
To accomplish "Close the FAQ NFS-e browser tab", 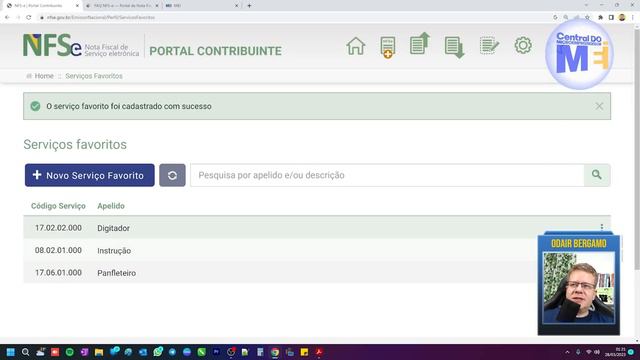I will pos(157,6).
